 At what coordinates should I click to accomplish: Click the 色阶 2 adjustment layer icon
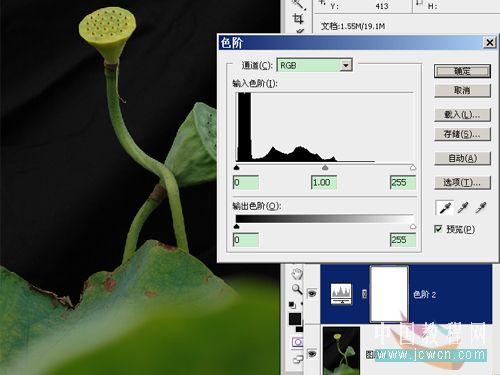tap(341, 294)
